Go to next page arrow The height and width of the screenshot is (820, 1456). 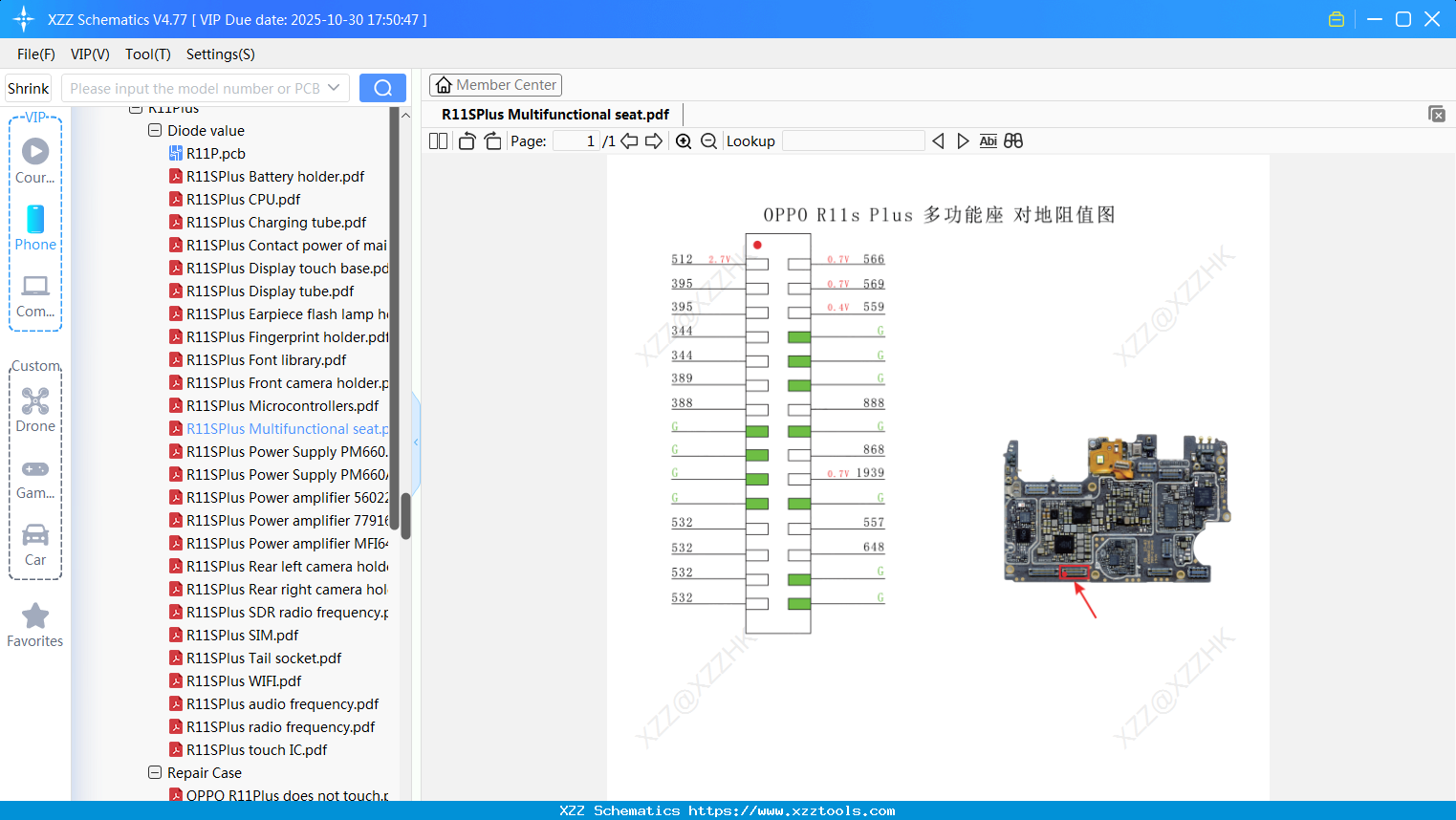654,140
